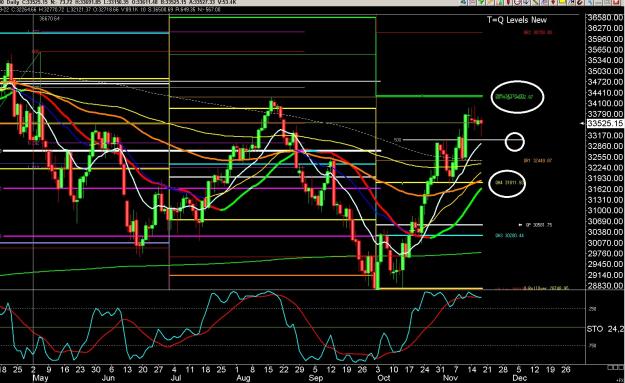Click the 35030.00 price axis label
The width and height of the screenshot is (625, 383).
605,71
